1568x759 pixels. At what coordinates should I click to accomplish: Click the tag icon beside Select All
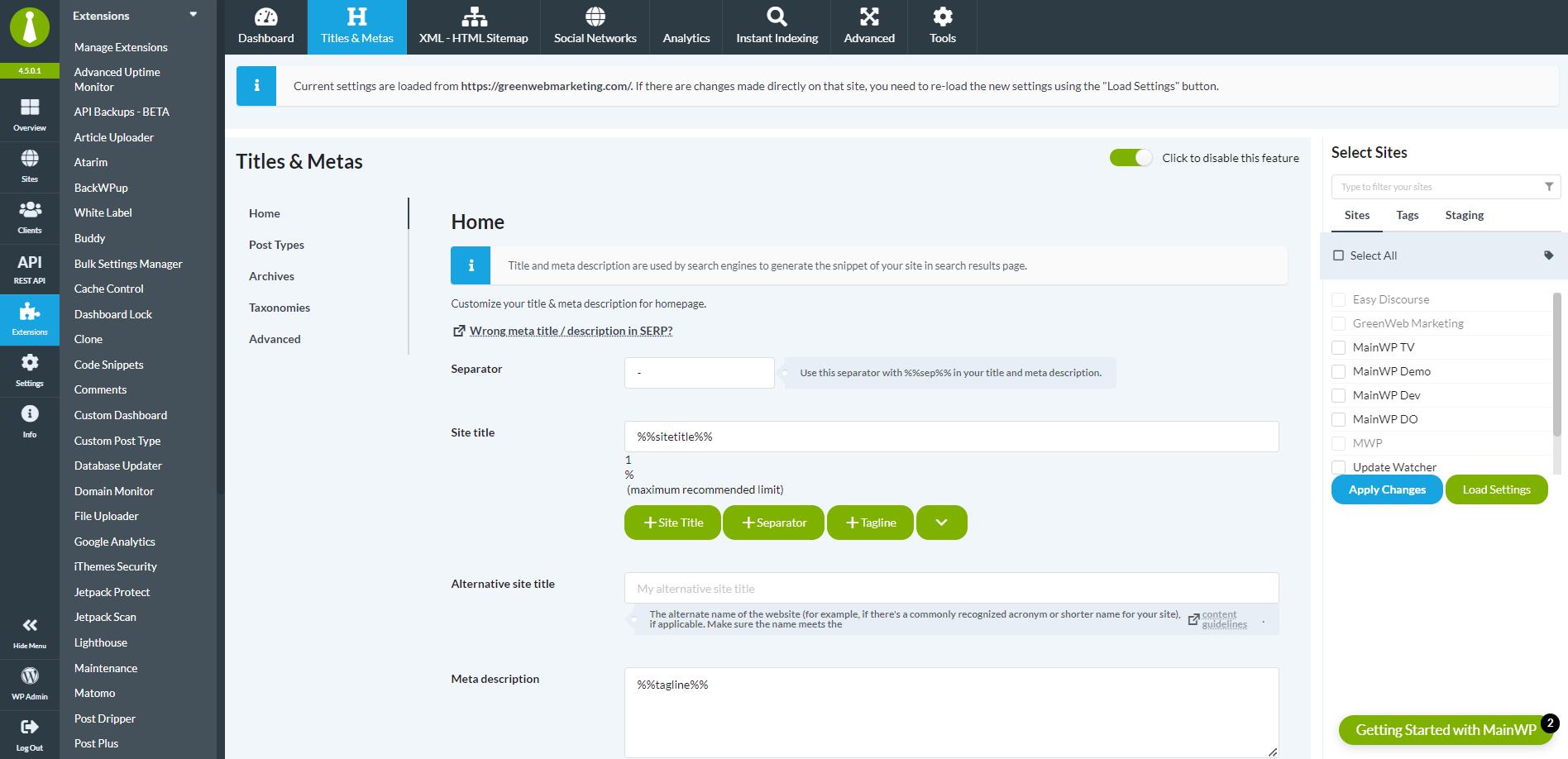coord(1549,255)
